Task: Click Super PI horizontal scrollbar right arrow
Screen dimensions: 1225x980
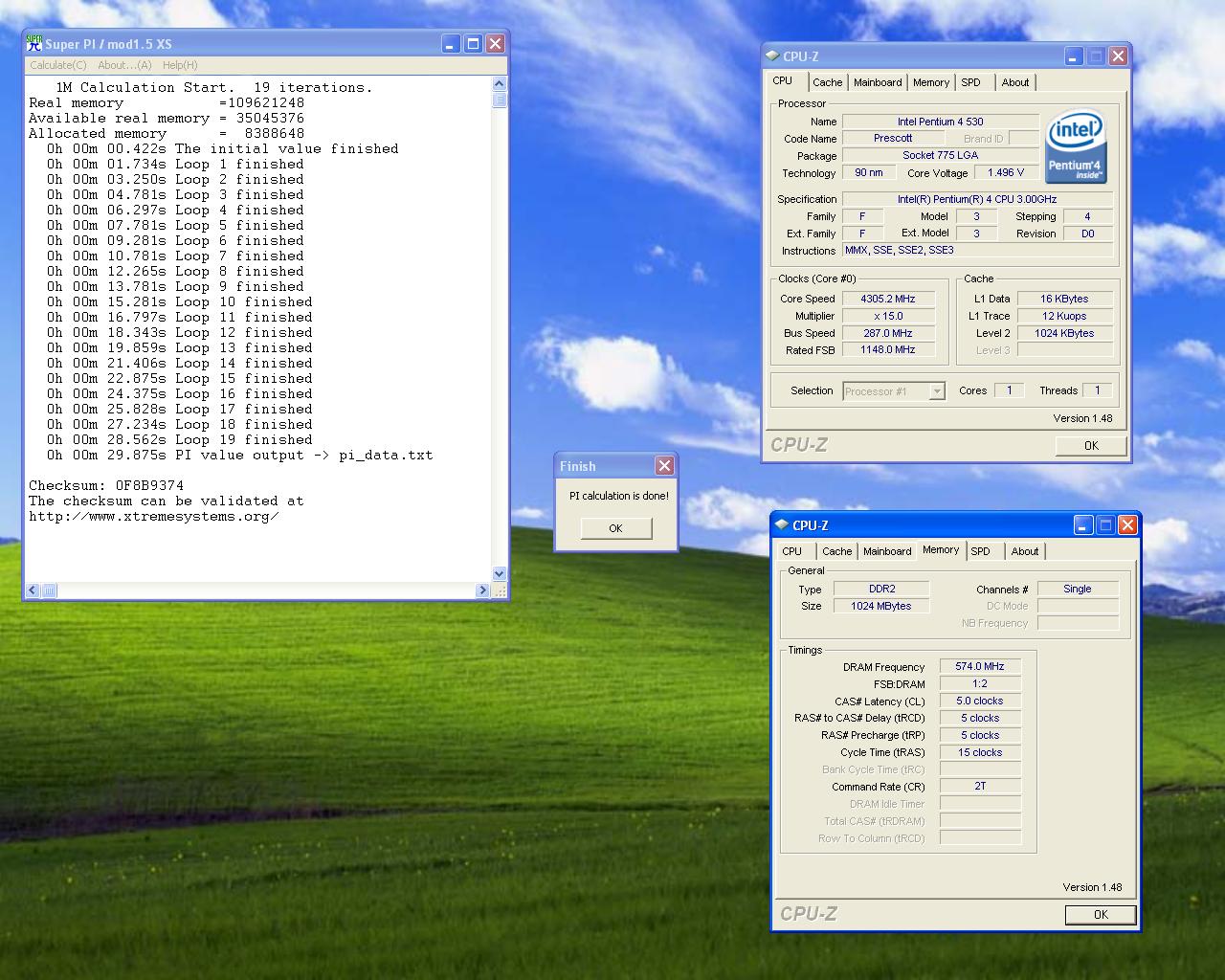Action: [482, 590]
